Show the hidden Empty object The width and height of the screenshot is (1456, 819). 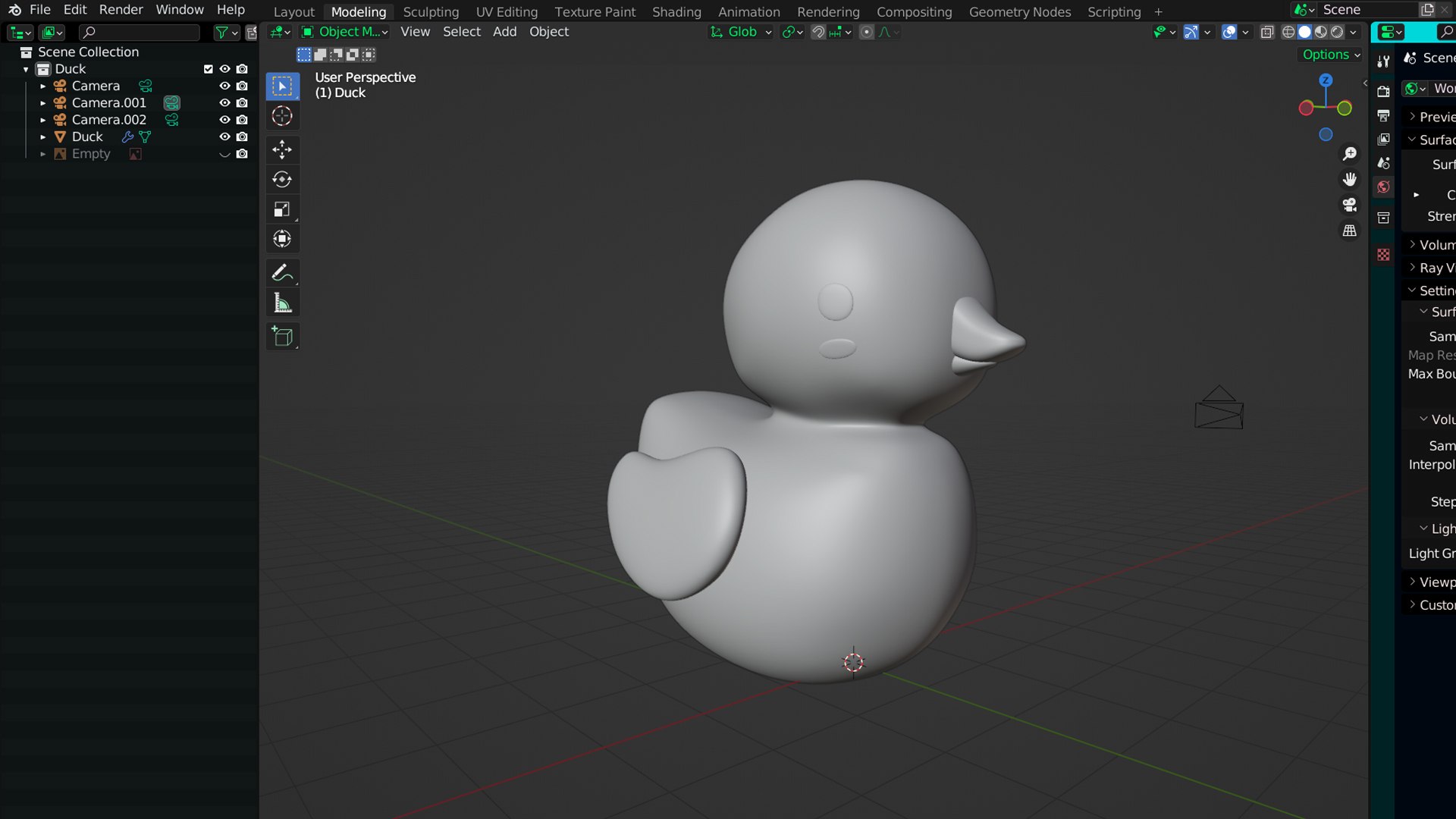(224, 154)
